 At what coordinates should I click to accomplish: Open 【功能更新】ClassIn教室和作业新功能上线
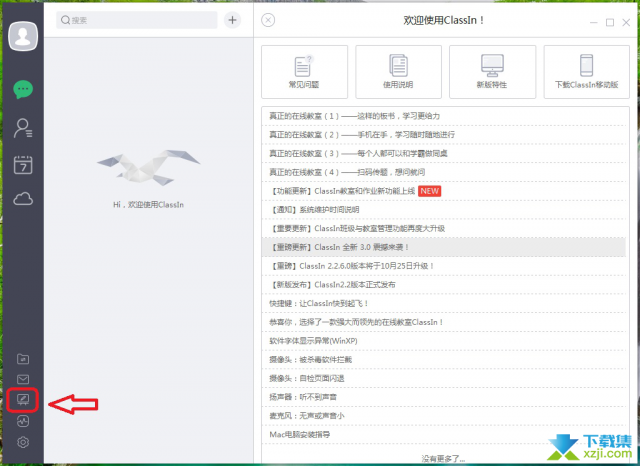point(444,191)
